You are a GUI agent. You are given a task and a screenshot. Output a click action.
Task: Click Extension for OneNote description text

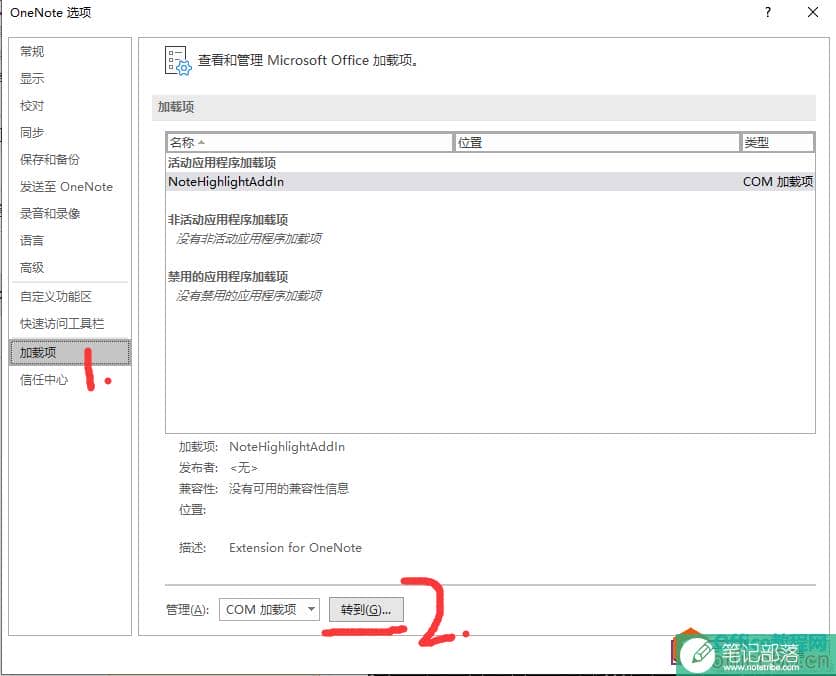tap(295, 548)
